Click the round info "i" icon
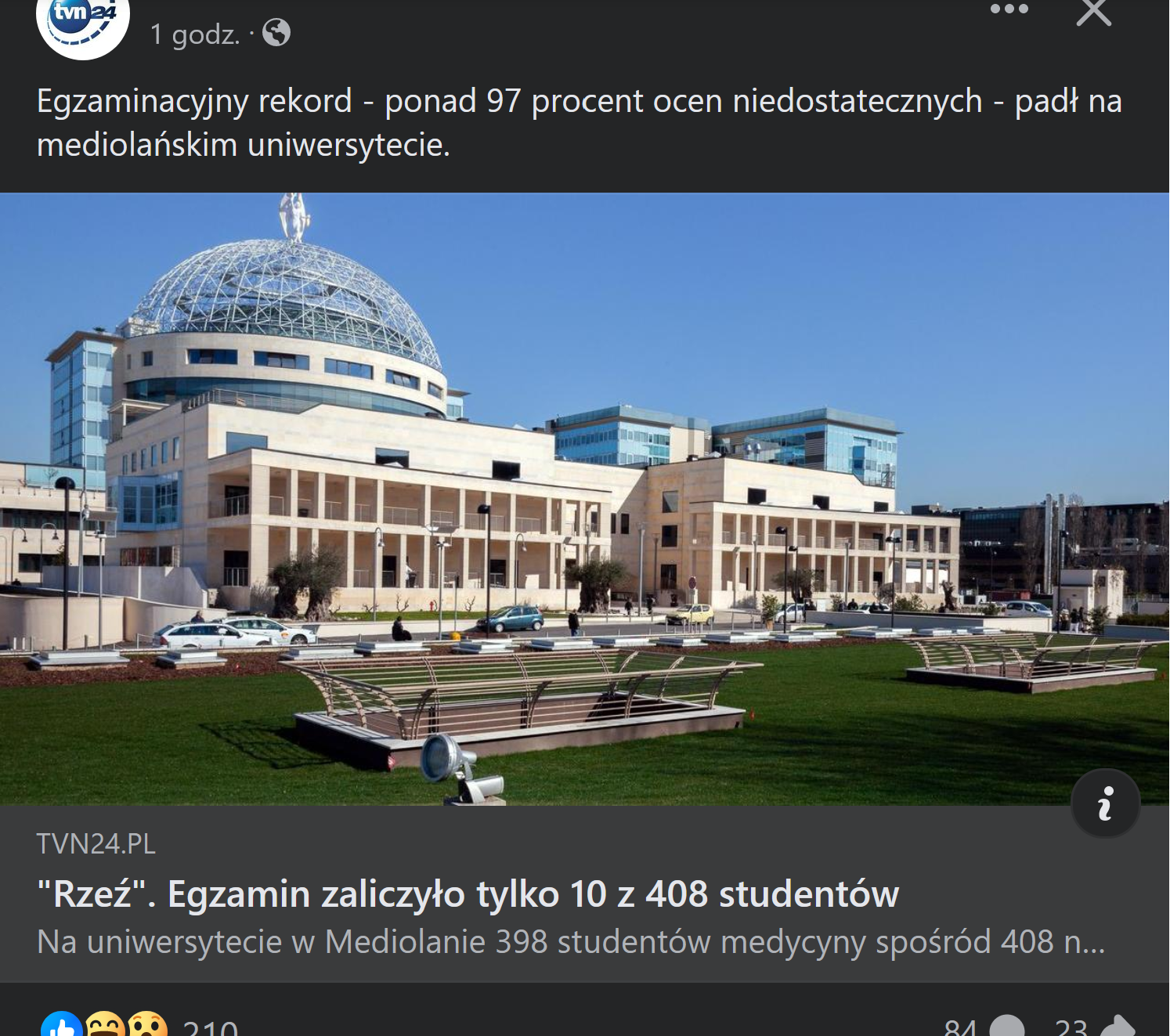 pos(1105,803)
